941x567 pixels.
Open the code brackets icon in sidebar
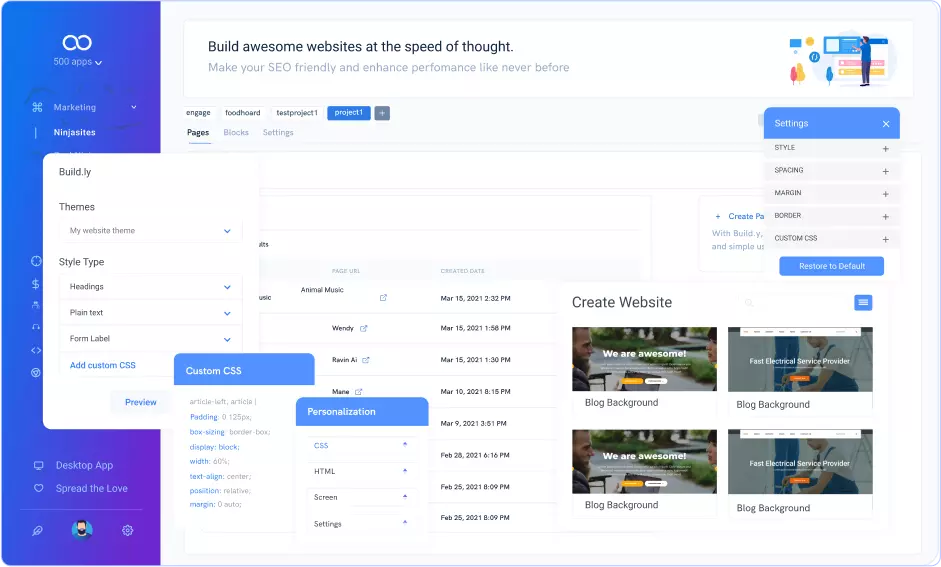(x=36, y=350)
